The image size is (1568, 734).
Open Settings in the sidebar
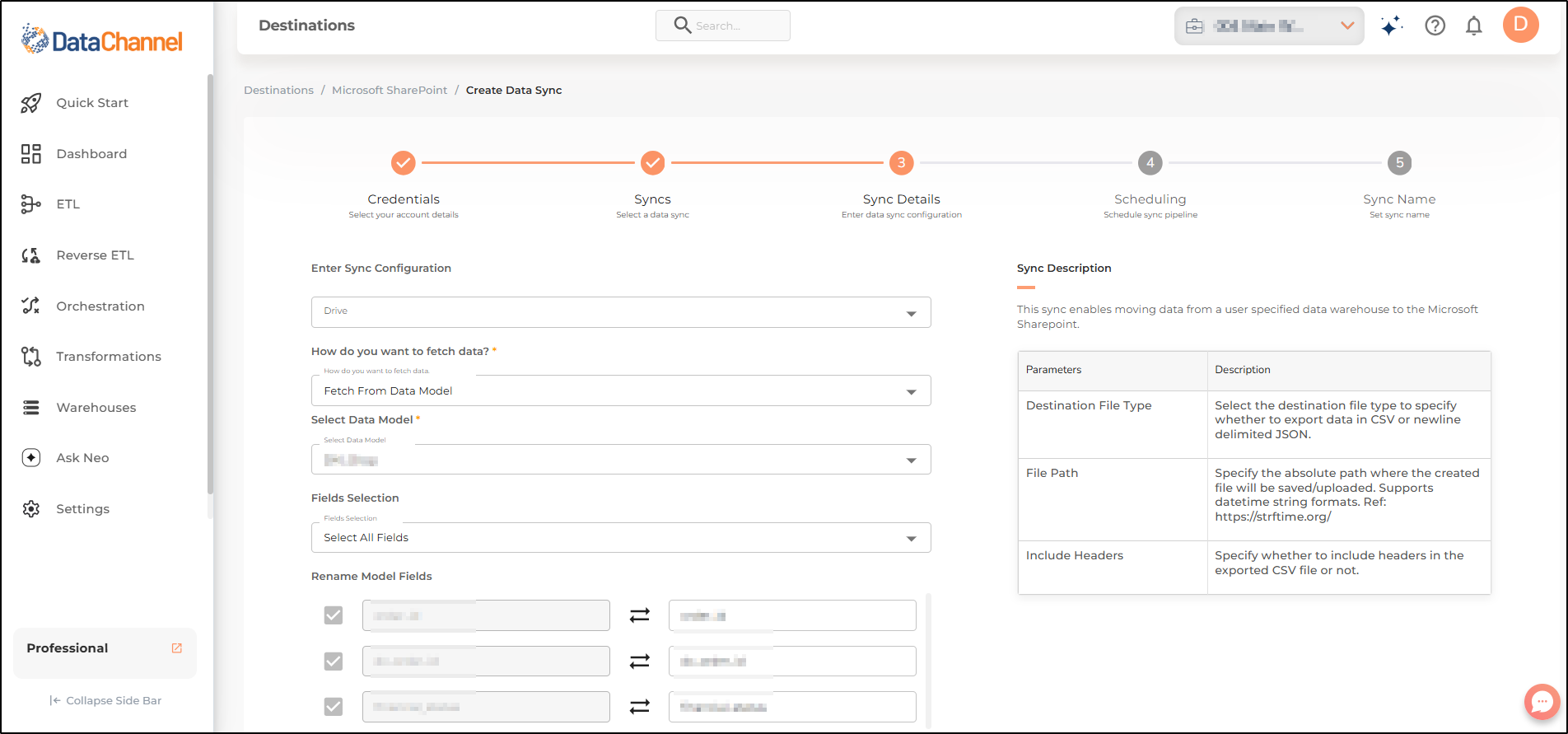[x=82, y=509]
